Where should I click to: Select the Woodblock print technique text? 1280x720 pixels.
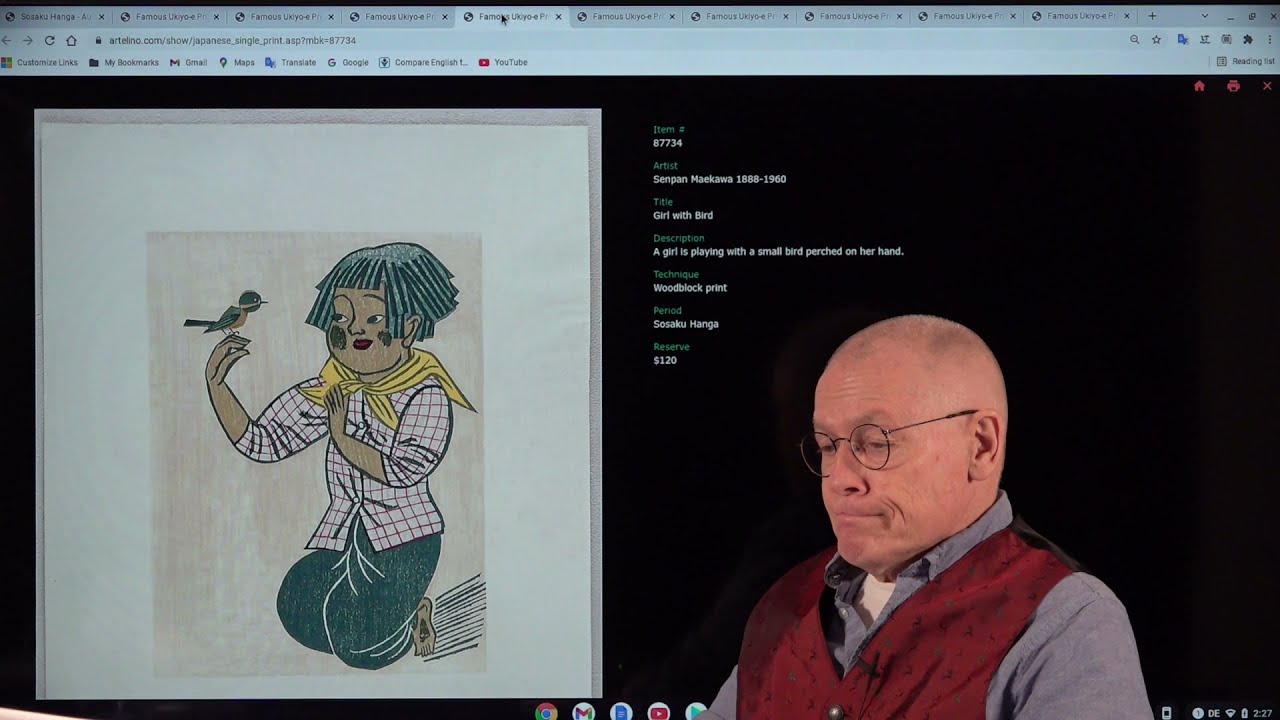[690, 288]
